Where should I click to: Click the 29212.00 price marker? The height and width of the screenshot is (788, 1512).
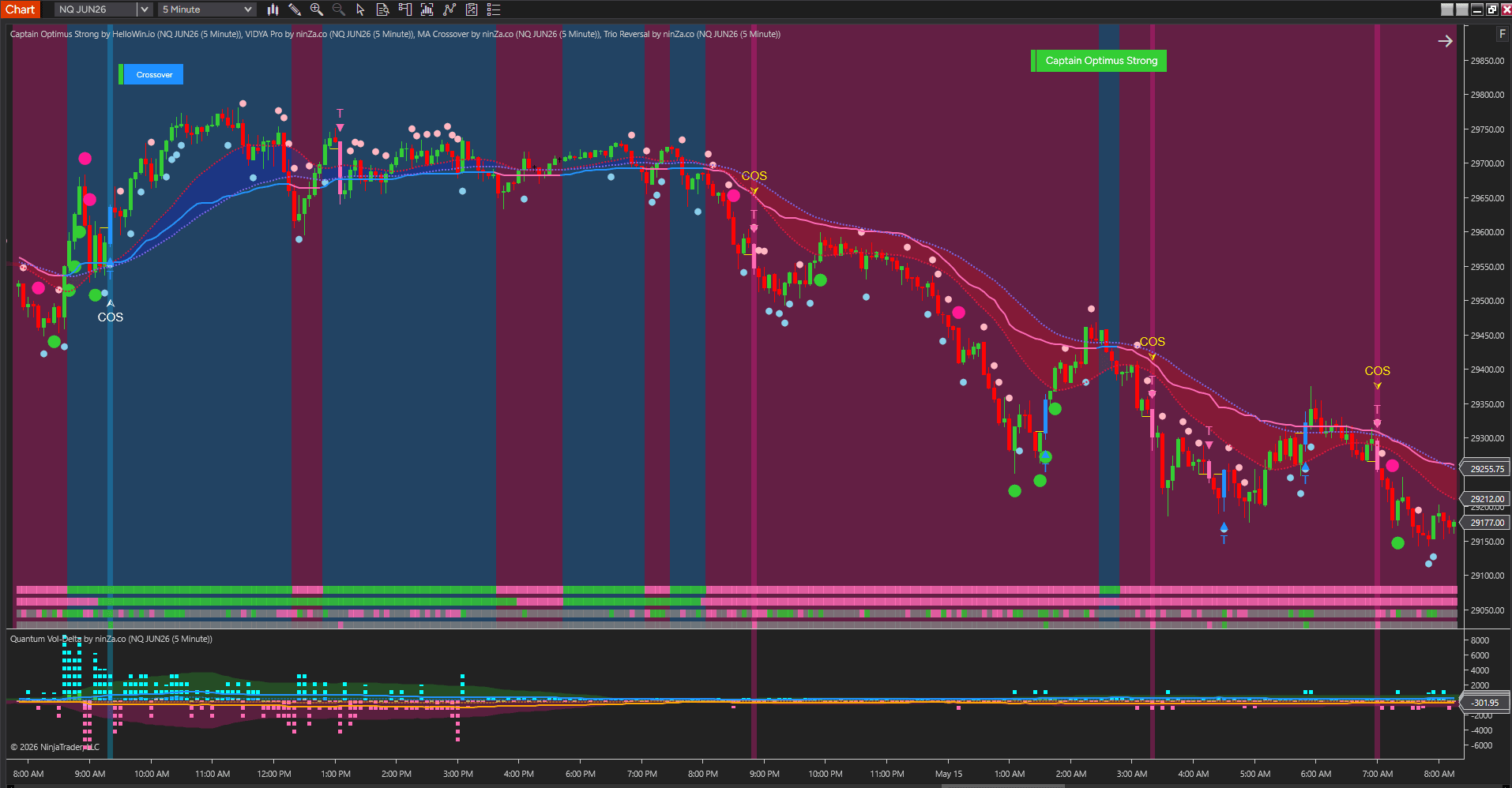coord(1487,499)
